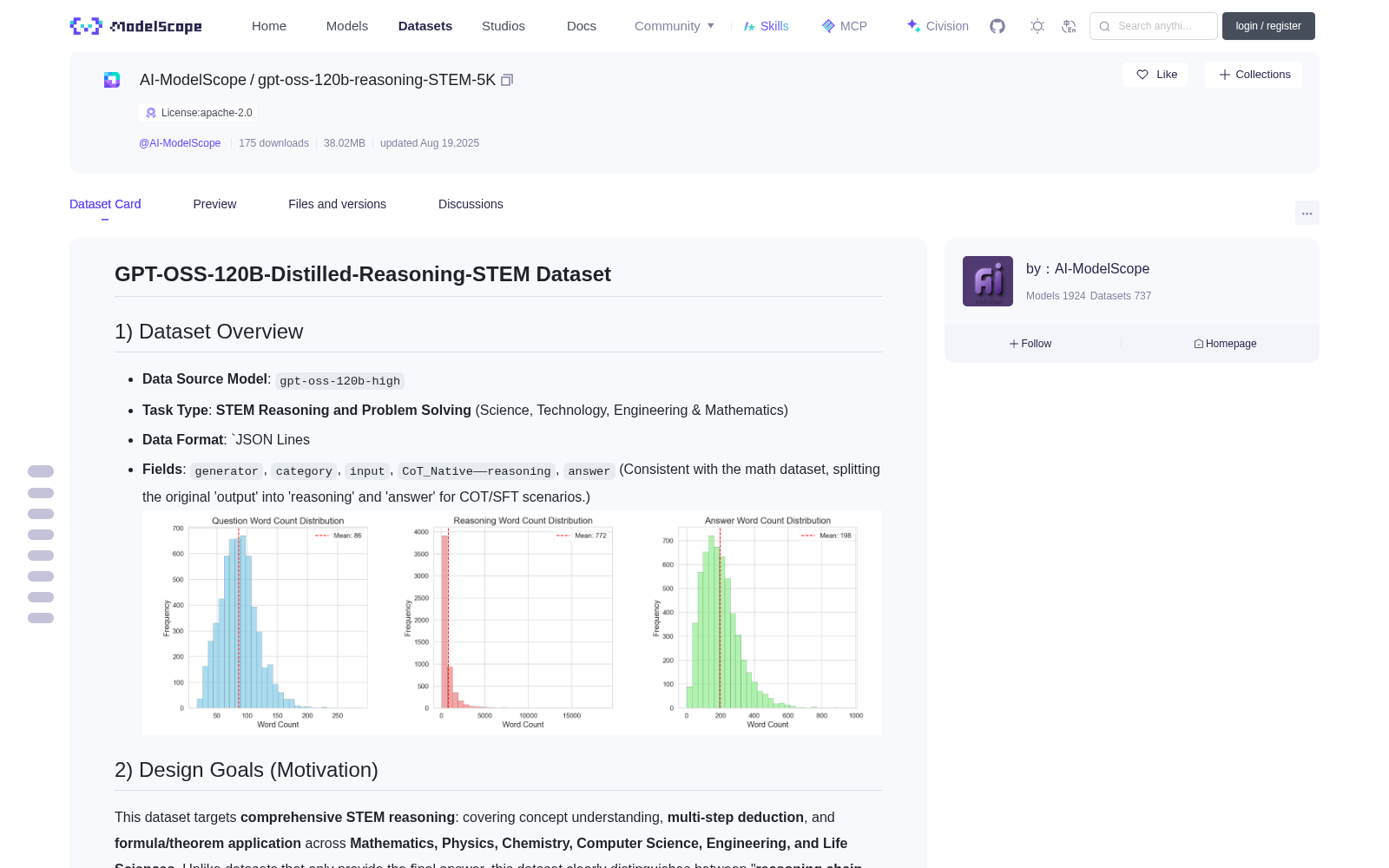This screenshot has width=1389, height=868.
Task: Click the gpt-oss-120b-high code tag
Action: (339, 381)
